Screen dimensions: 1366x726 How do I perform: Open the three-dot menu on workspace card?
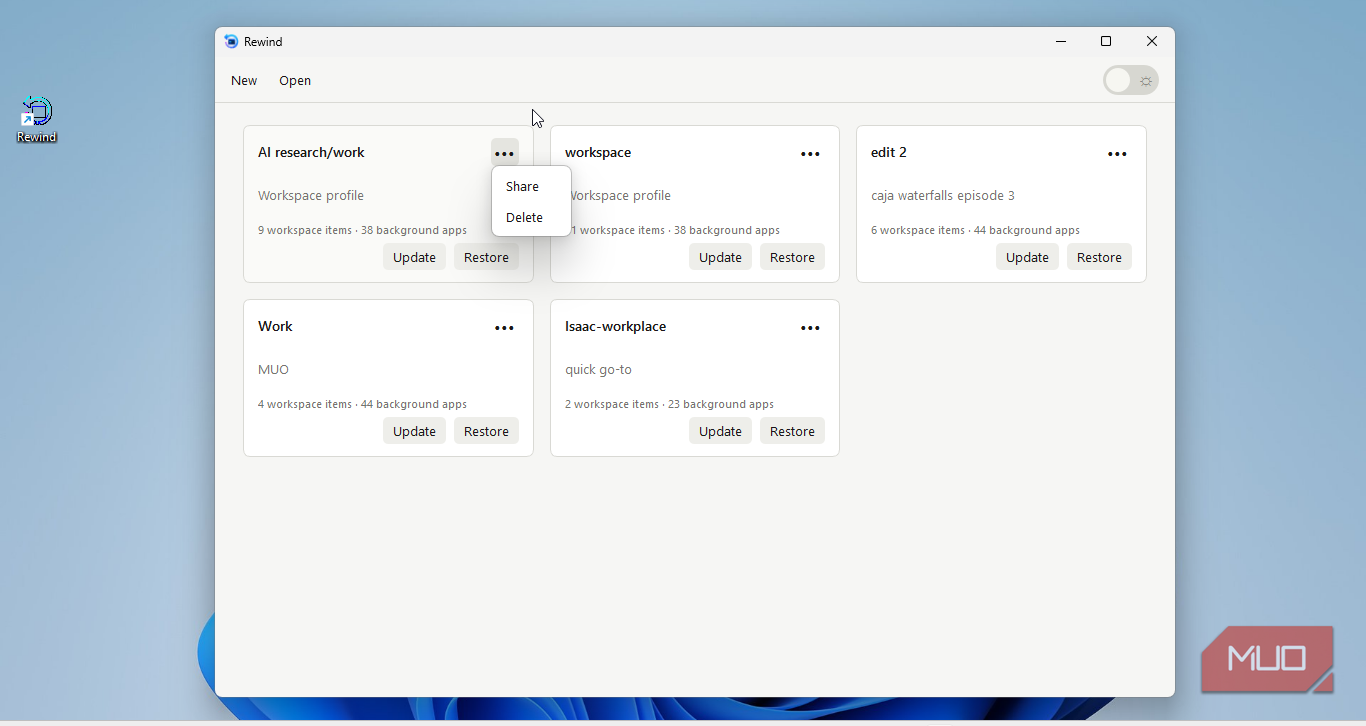click(x=810, y=153)
